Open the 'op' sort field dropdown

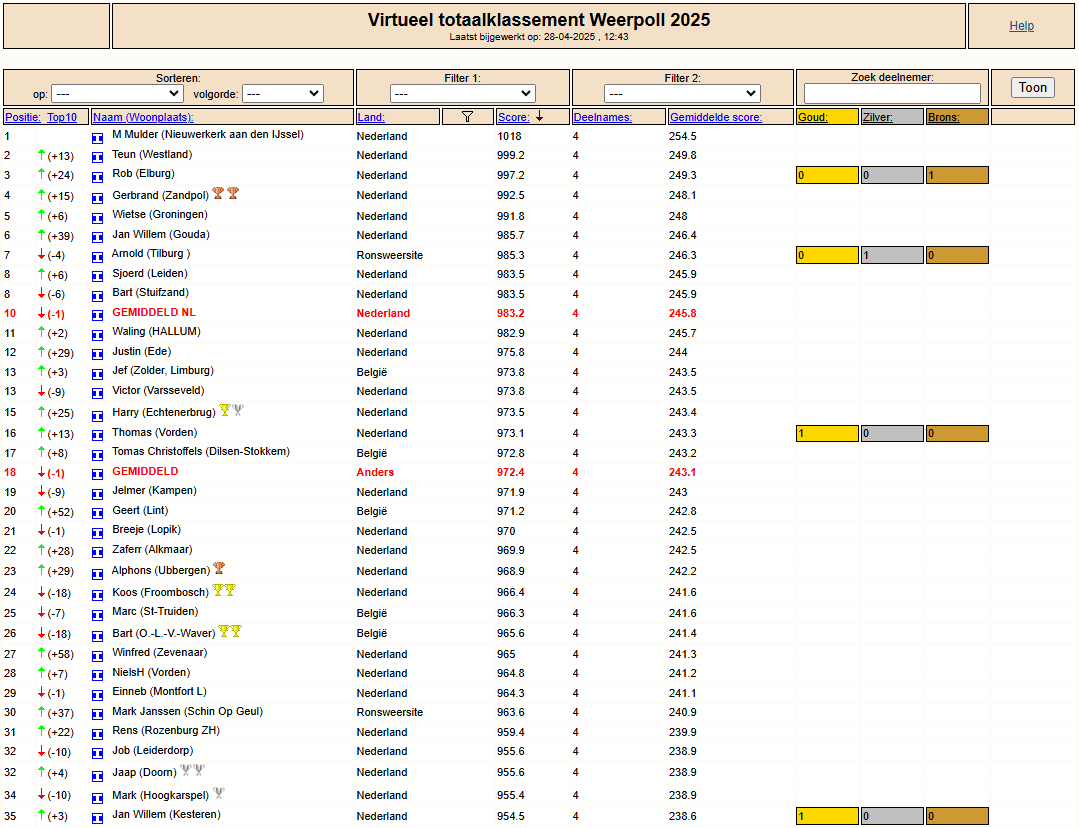pos(117,94)
